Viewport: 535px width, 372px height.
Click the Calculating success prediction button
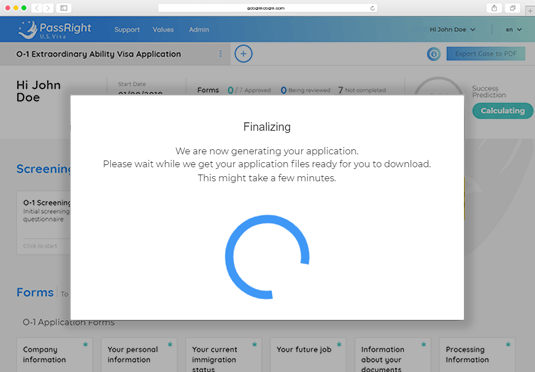[x=502, y=111]
